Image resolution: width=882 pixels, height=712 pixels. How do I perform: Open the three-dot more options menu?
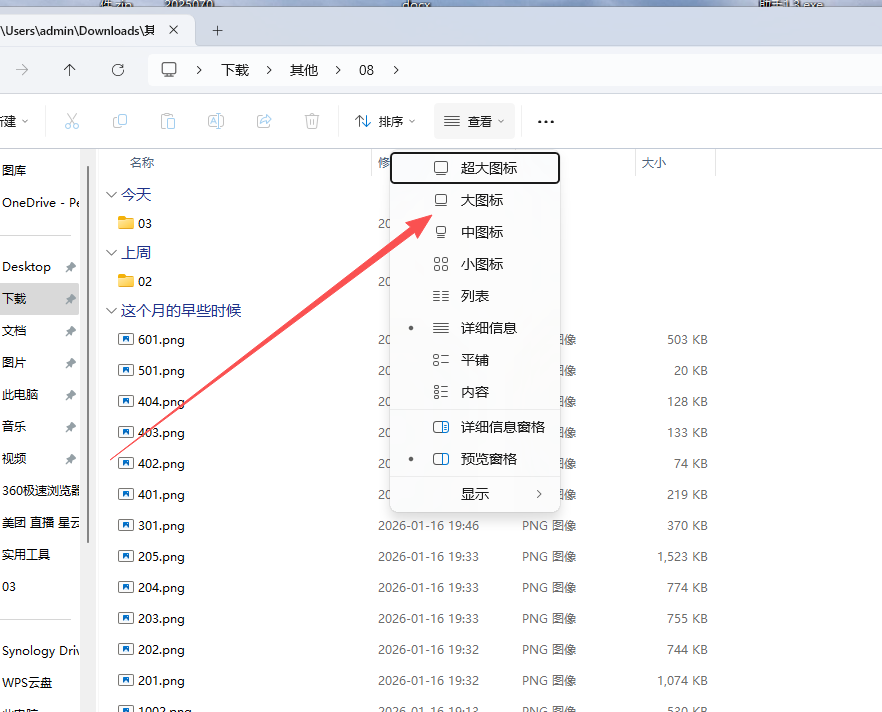coord(545,121)
